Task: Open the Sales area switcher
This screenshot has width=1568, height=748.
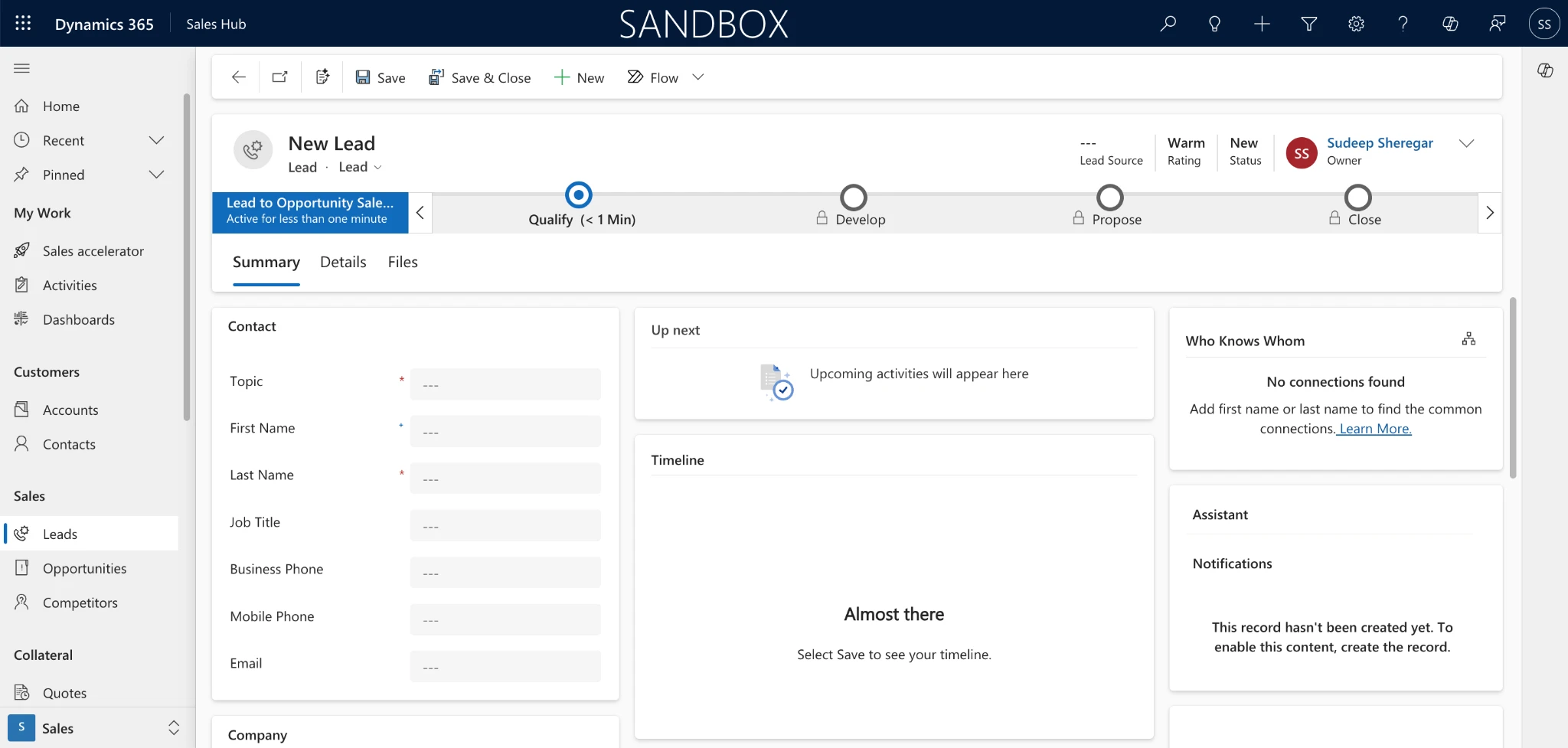Action: [x=97, y=727]
